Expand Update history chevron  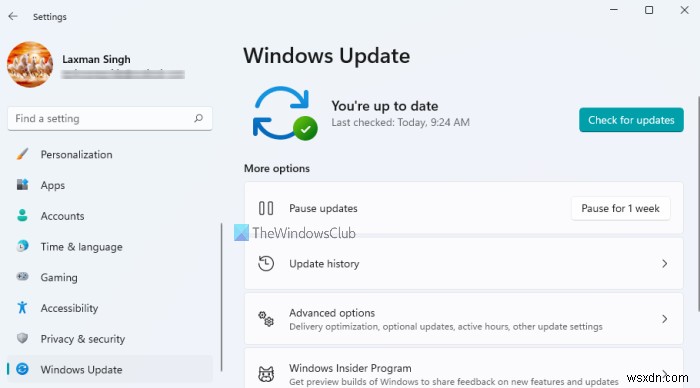pyautogui.click(x=665, y=263)
